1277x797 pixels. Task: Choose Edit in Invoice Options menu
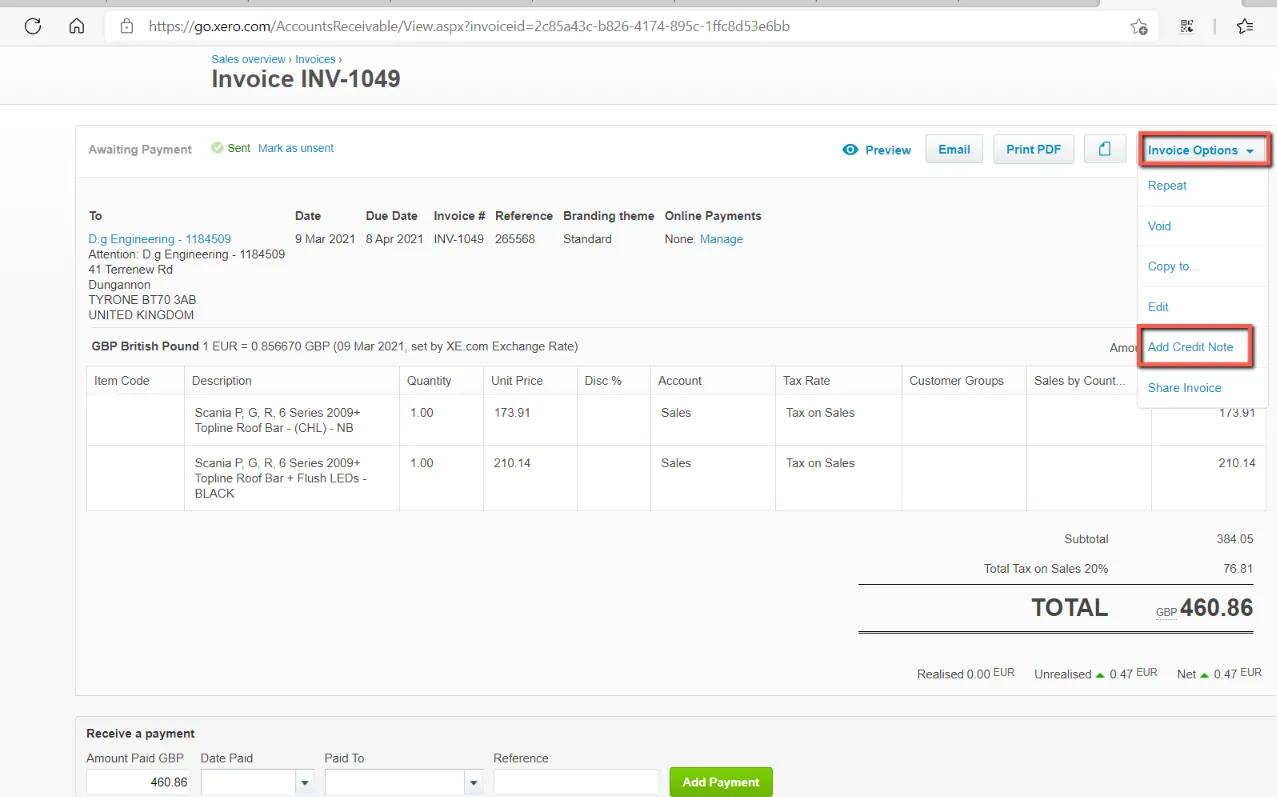pyautogui.click(x=1158, y=307)
